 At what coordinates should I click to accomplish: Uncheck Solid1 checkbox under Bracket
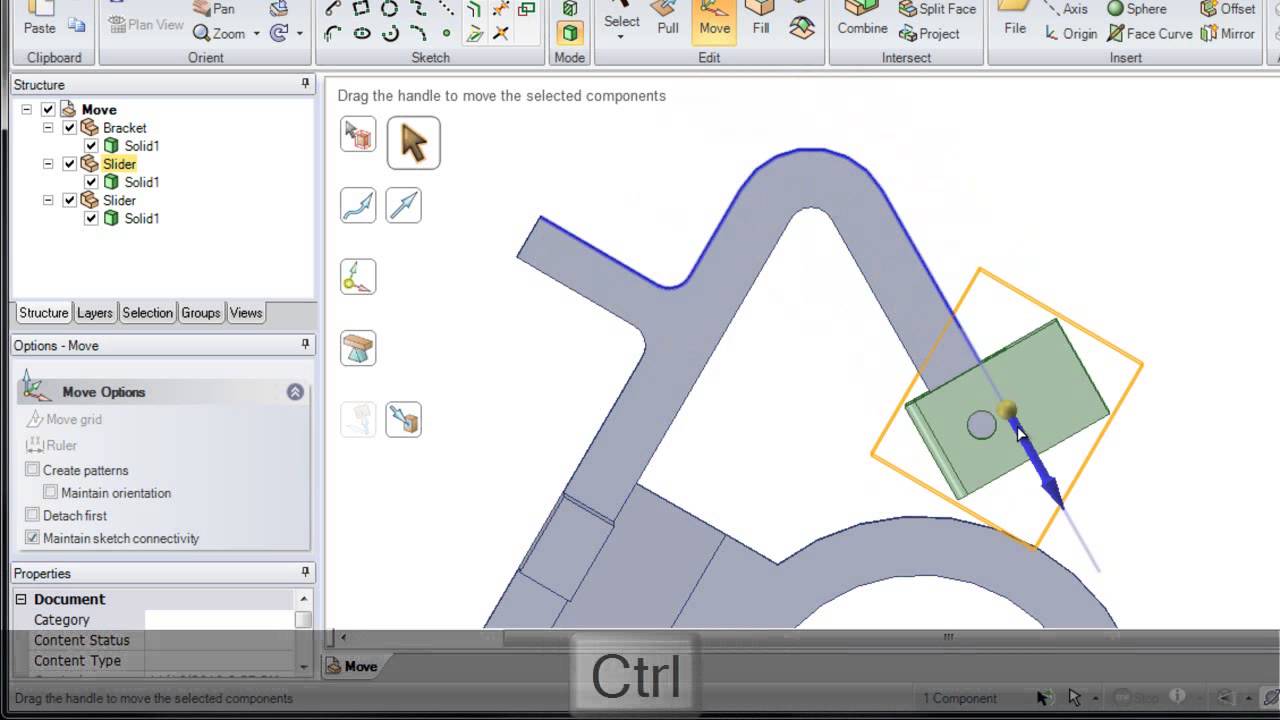coord(91,146)
